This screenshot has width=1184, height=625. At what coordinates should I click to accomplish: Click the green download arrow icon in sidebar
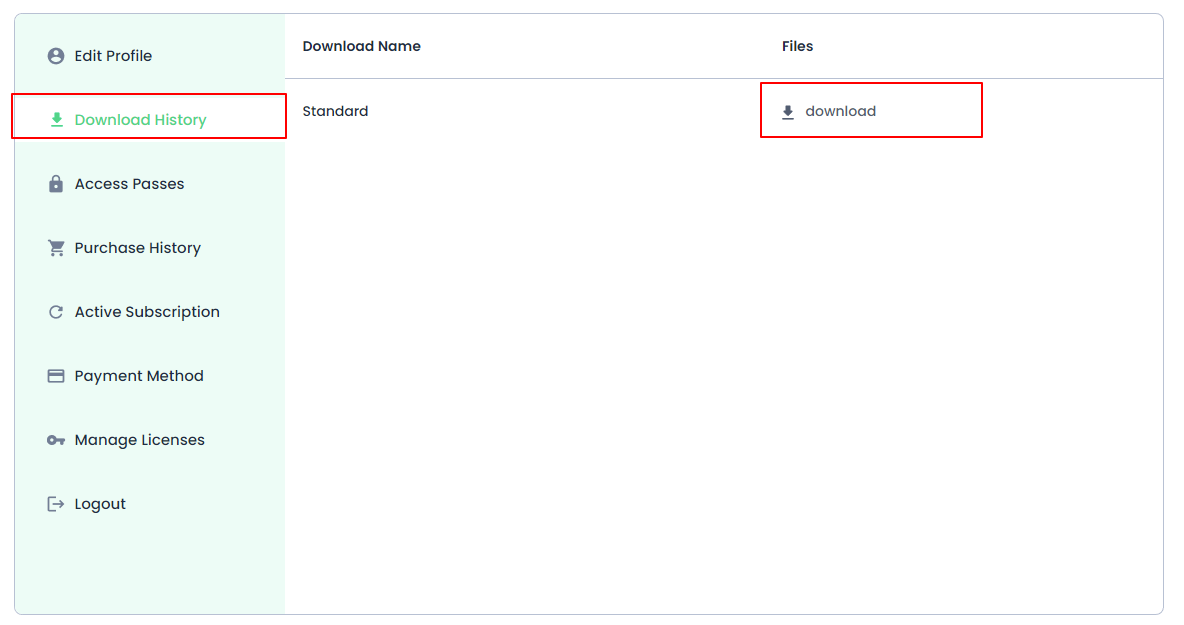pos(56,120)
